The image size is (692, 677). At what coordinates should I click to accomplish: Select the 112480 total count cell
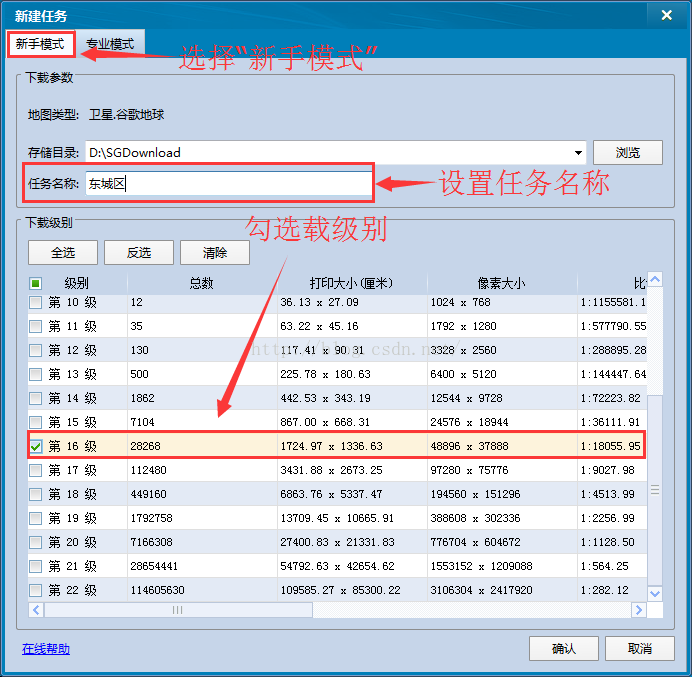pyautogui.click(x=202, y=470)
